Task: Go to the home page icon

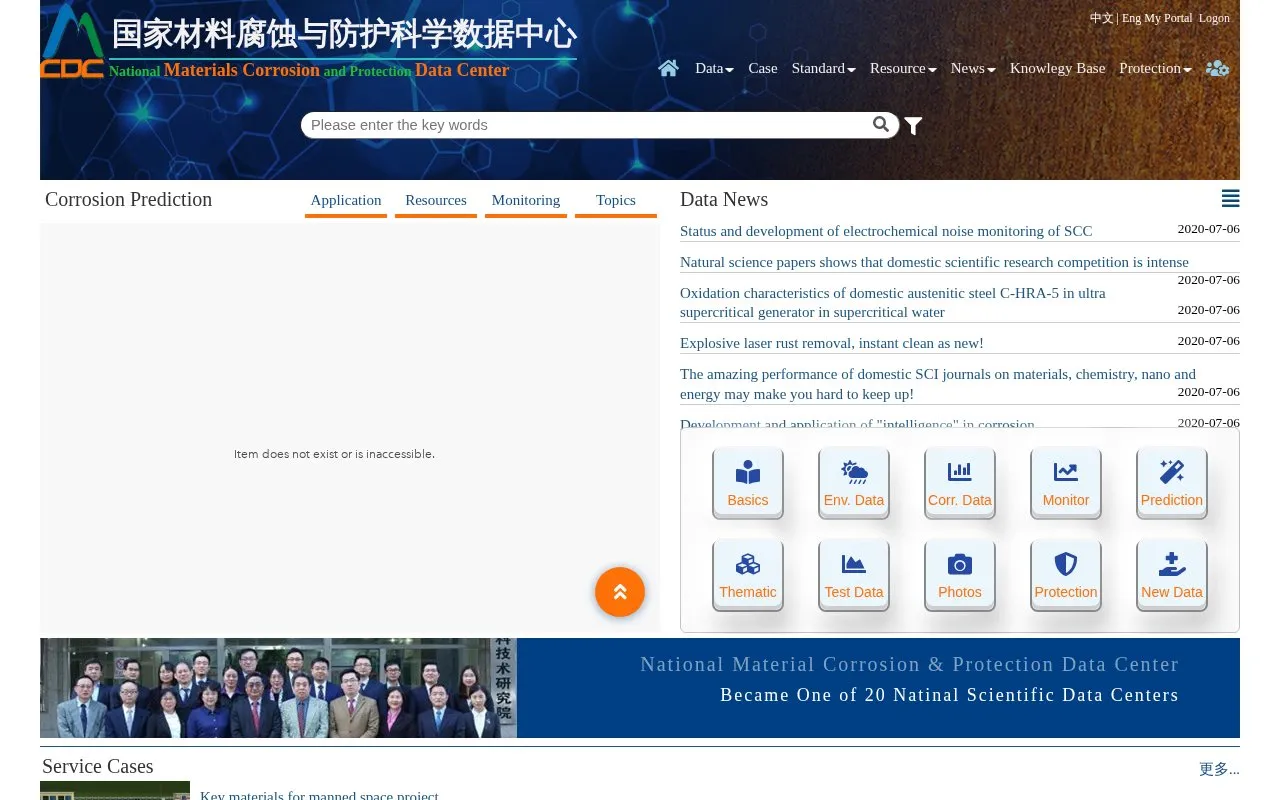Action: [668, 68]
